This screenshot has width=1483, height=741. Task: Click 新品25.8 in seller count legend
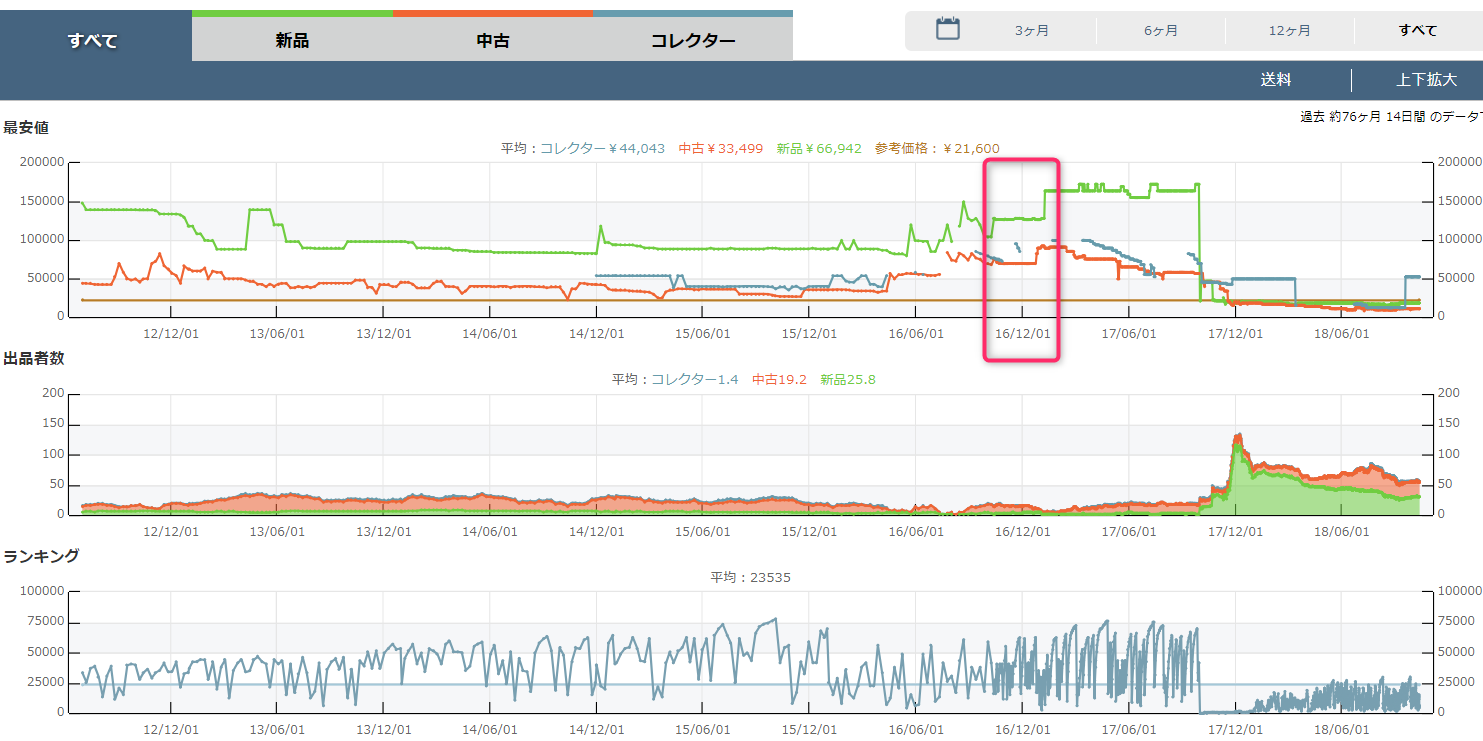coord(847,379)
